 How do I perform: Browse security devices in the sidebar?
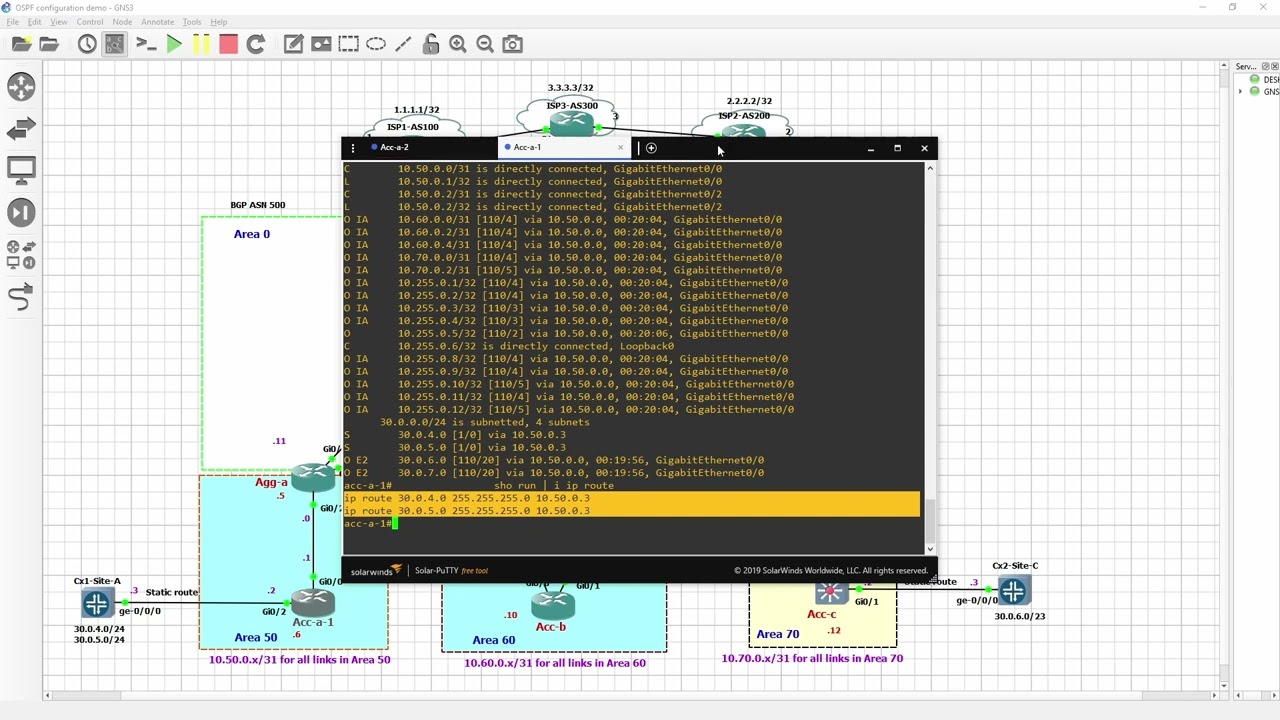click(21, 213)
